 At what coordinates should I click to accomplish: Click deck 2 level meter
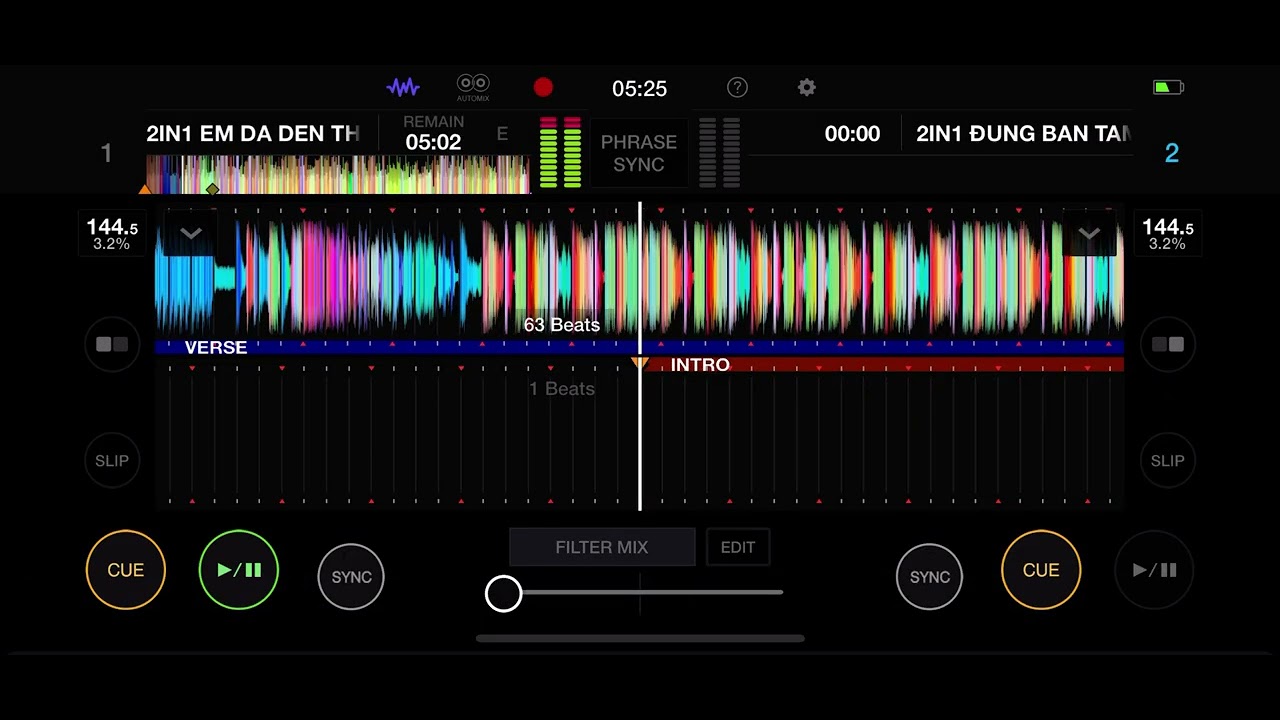tap(719, 153)
